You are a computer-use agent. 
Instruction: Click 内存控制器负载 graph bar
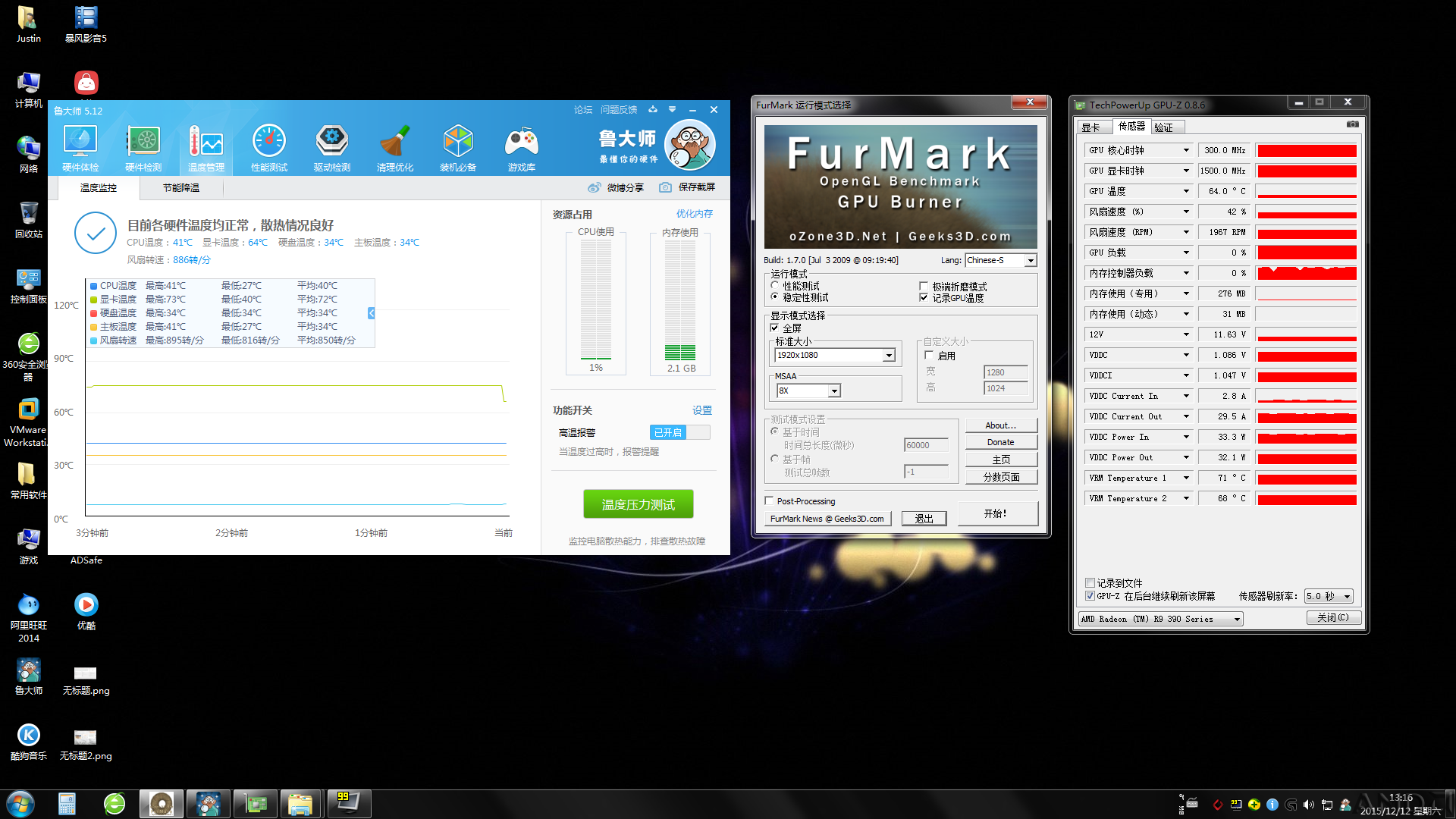pos(1307,273)
